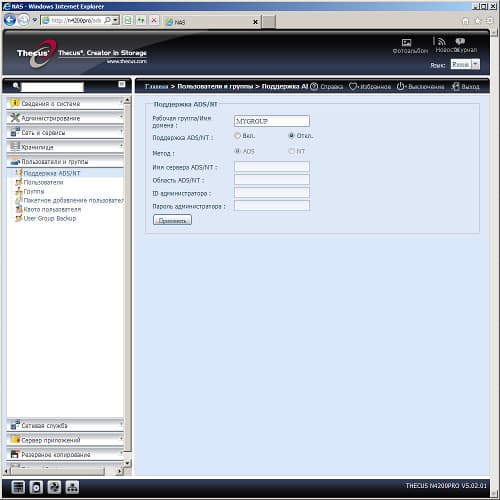Viewport: 500px width, 500px height.
Task: Click the ID администратора input field
Action: 272,193
